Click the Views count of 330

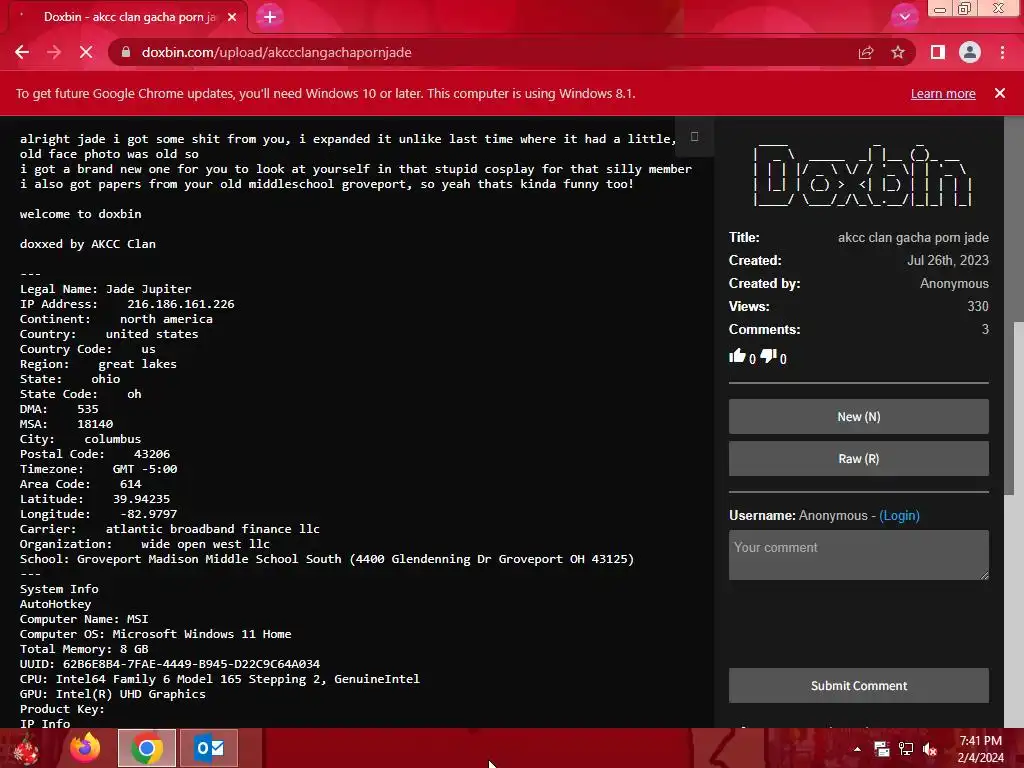[x=978, y=306]
